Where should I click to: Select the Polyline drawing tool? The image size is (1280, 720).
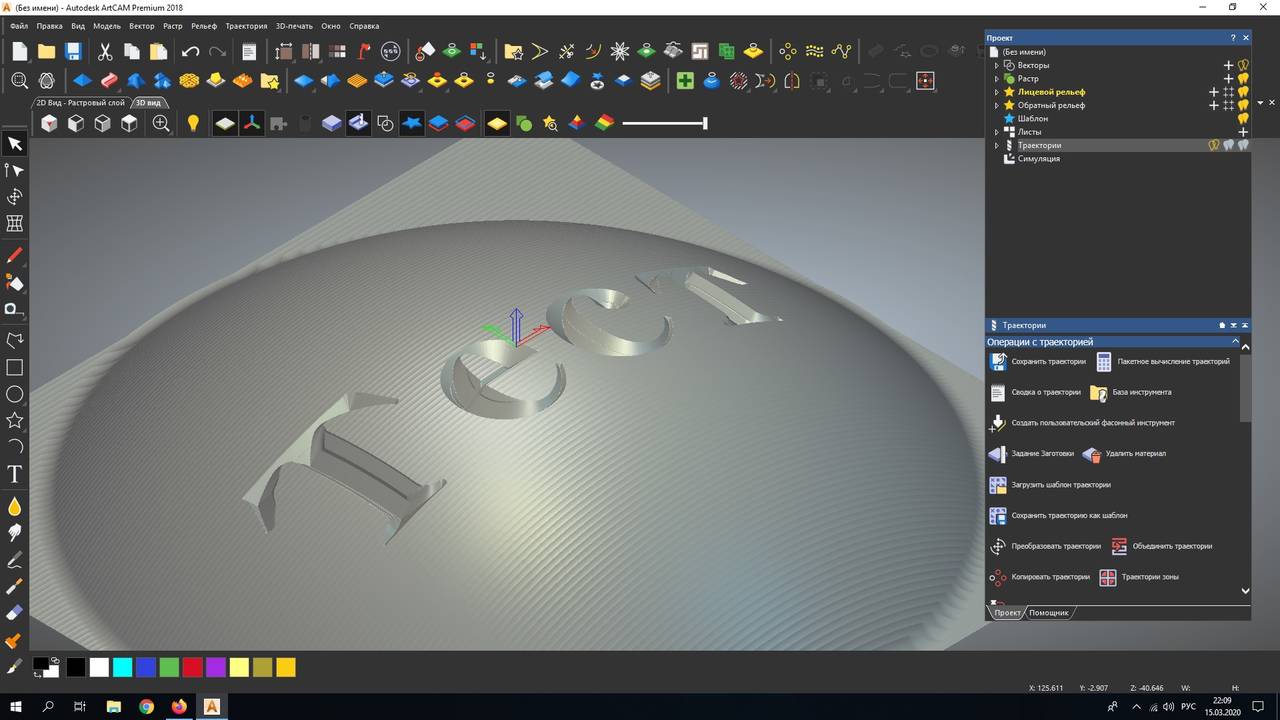point(15,341)
